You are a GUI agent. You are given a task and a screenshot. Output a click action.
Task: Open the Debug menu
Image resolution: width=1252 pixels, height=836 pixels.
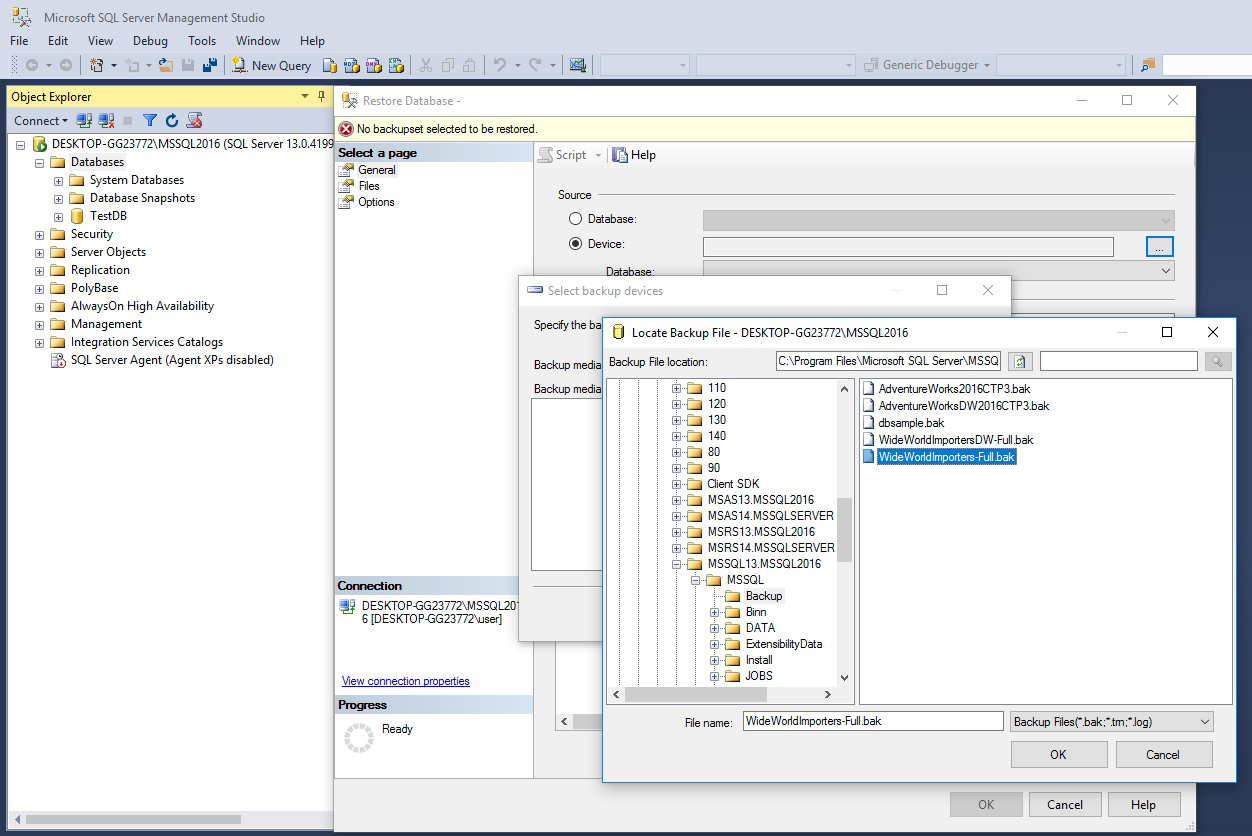coord(150,41)
